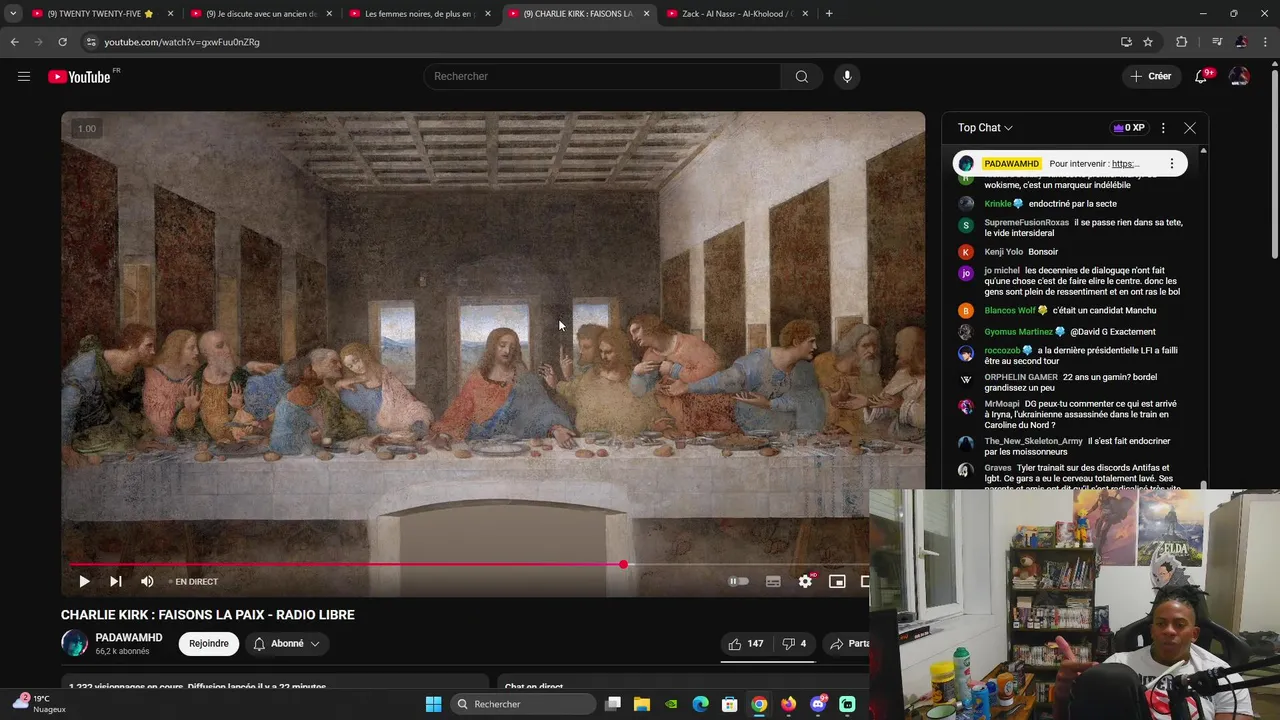Image resolution: width=1280 pixels, height=720 pixels.
Task: Open the Abonné subscription dropdown
Action: pyautogui.click(x=286, y=644)
